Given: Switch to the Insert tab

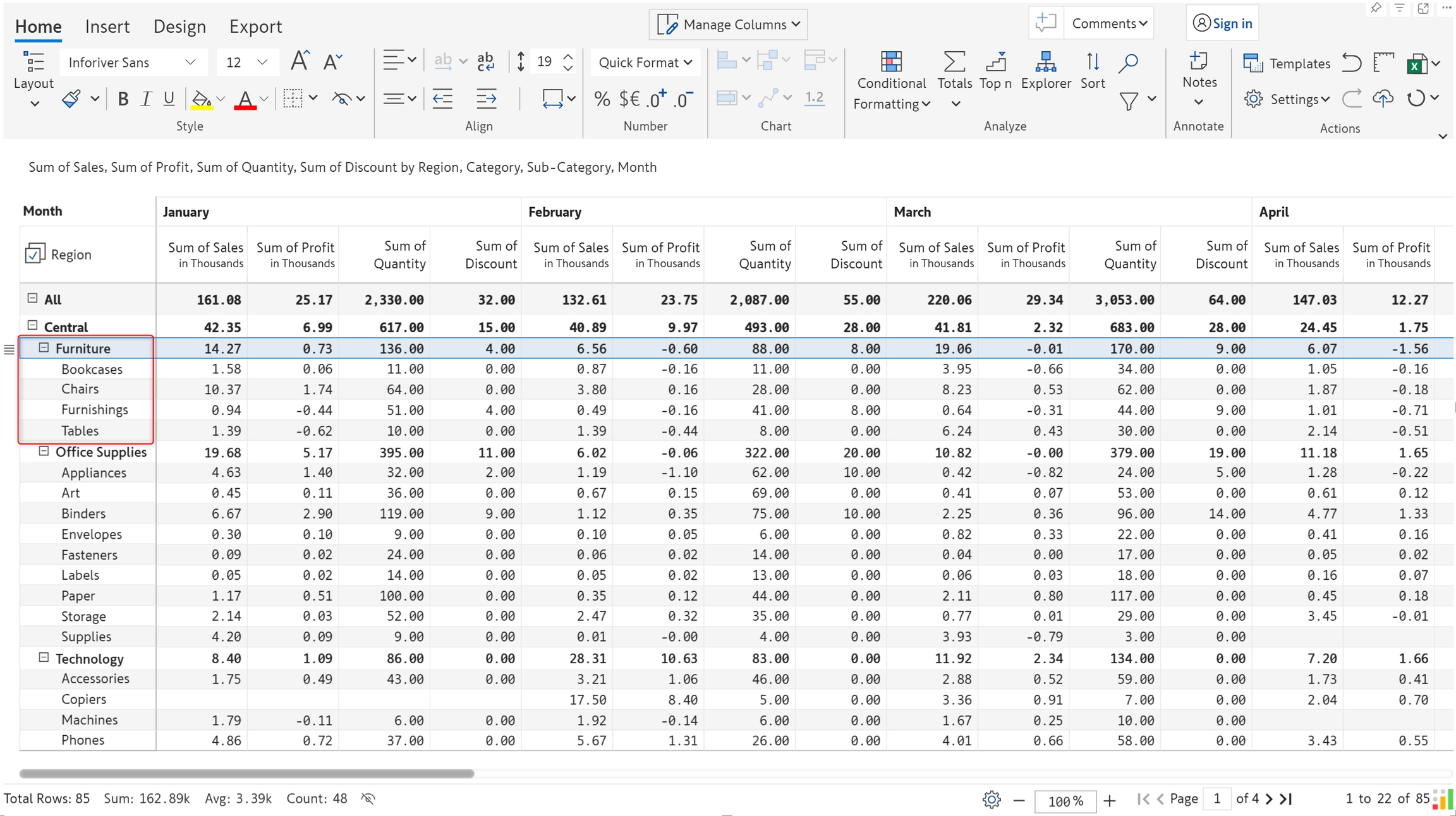Looking at the screenshot, I should pyautogui.click(x=107, y=27).
